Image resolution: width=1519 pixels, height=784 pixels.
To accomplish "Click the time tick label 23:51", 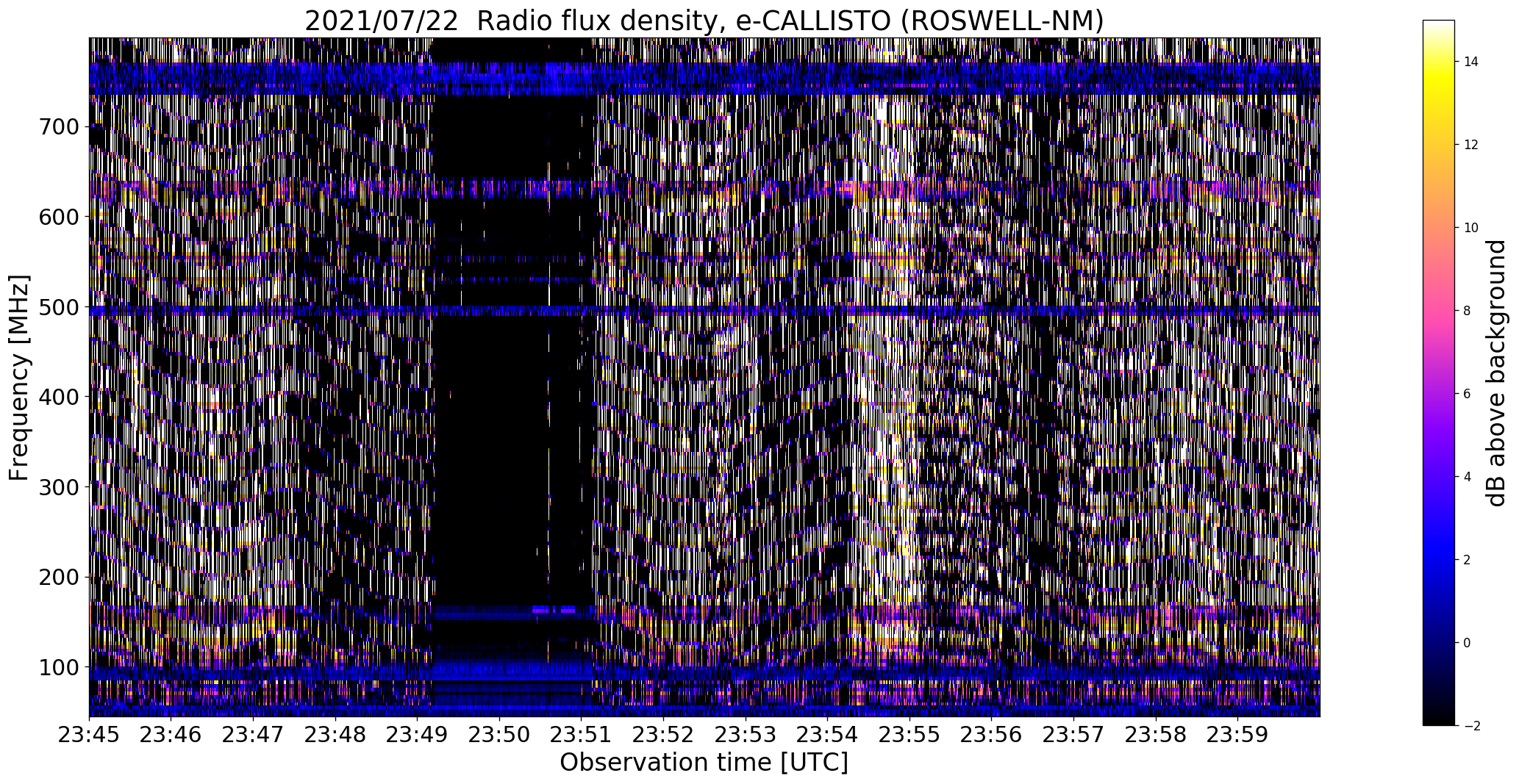I will click(x=582, y=735).
